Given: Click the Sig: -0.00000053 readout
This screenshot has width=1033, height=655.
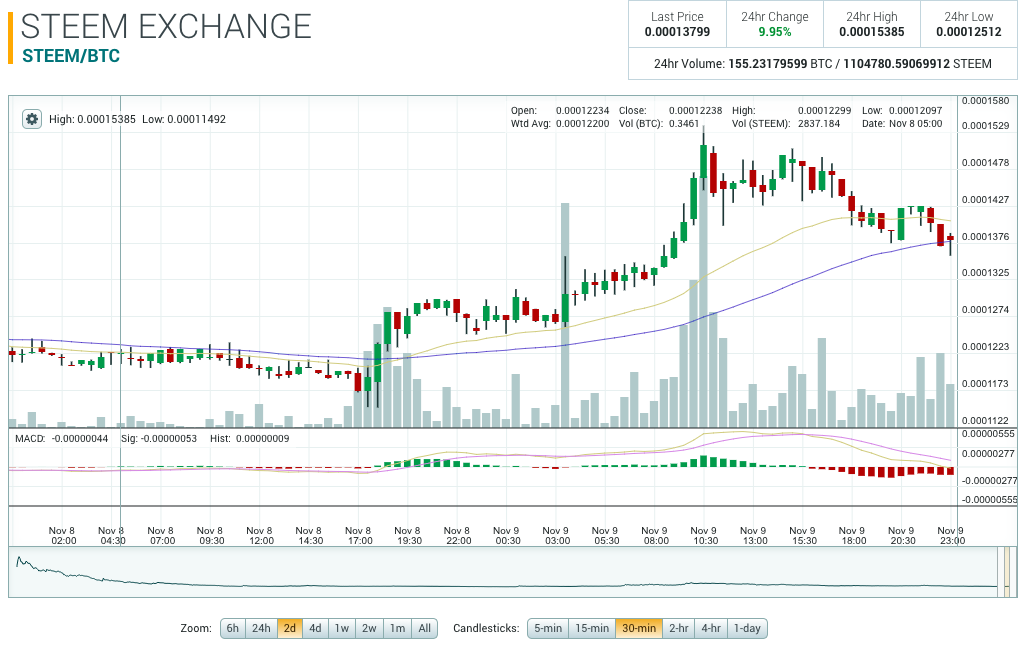Looking at the screenshot, I should (x=159, y=438).
